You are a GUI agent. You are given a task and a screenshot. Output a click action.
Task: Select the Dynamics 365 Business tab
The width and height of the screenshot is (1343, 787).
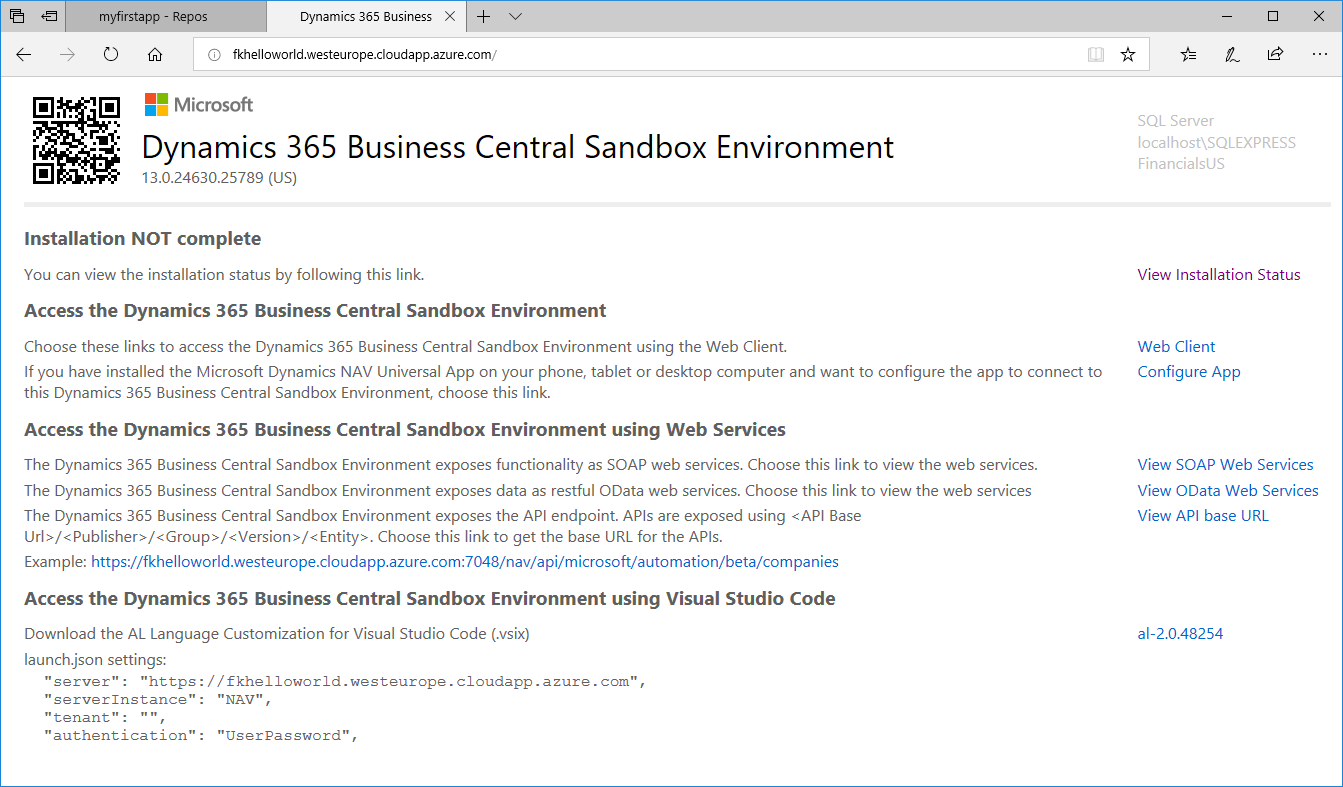366,16
